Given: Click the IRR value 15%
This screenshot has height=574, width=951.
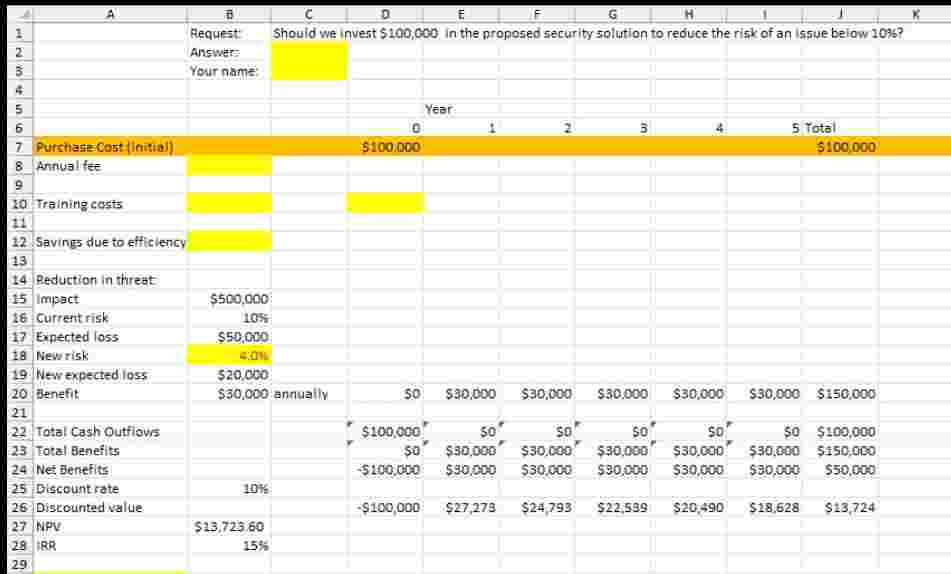Looking at the screenshot, I should pyautogui.click(x=255, y=545).
